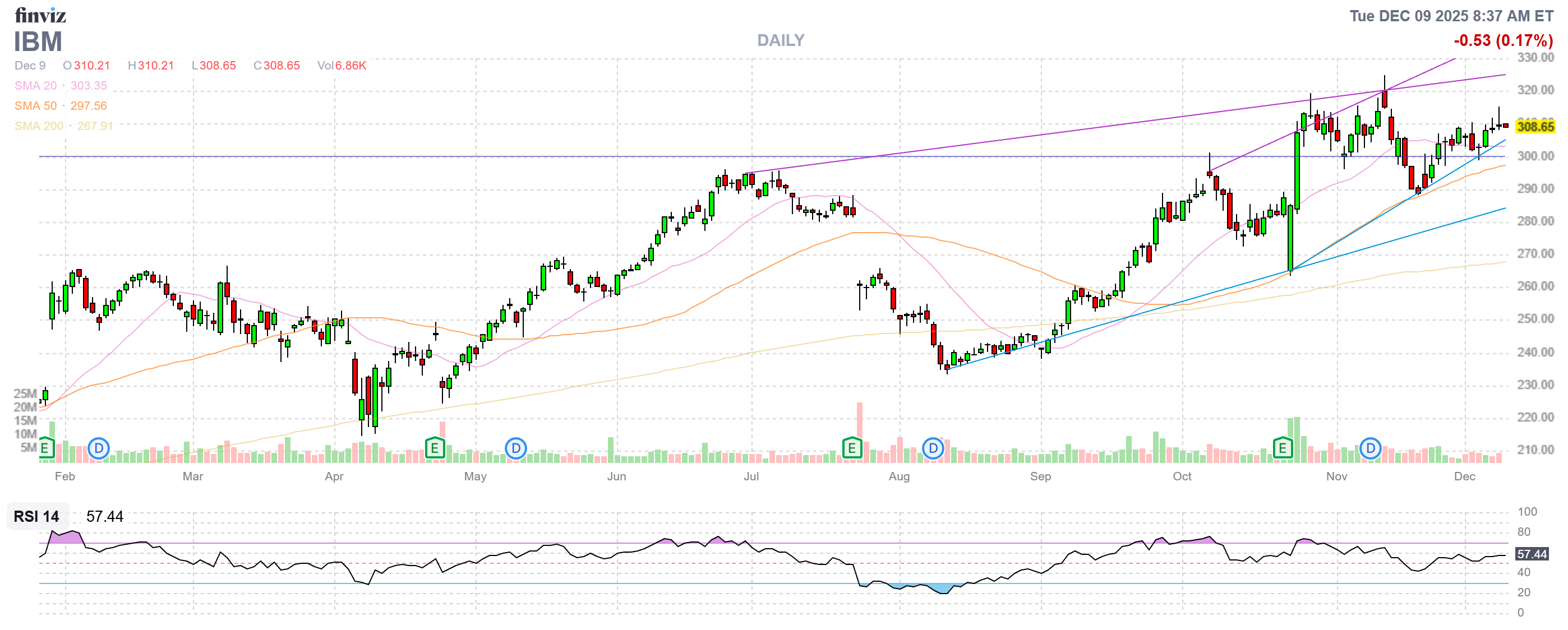Select the May dividend marker
The height and width of the screenshot is (630, 1568).
(x=515, y=449)
